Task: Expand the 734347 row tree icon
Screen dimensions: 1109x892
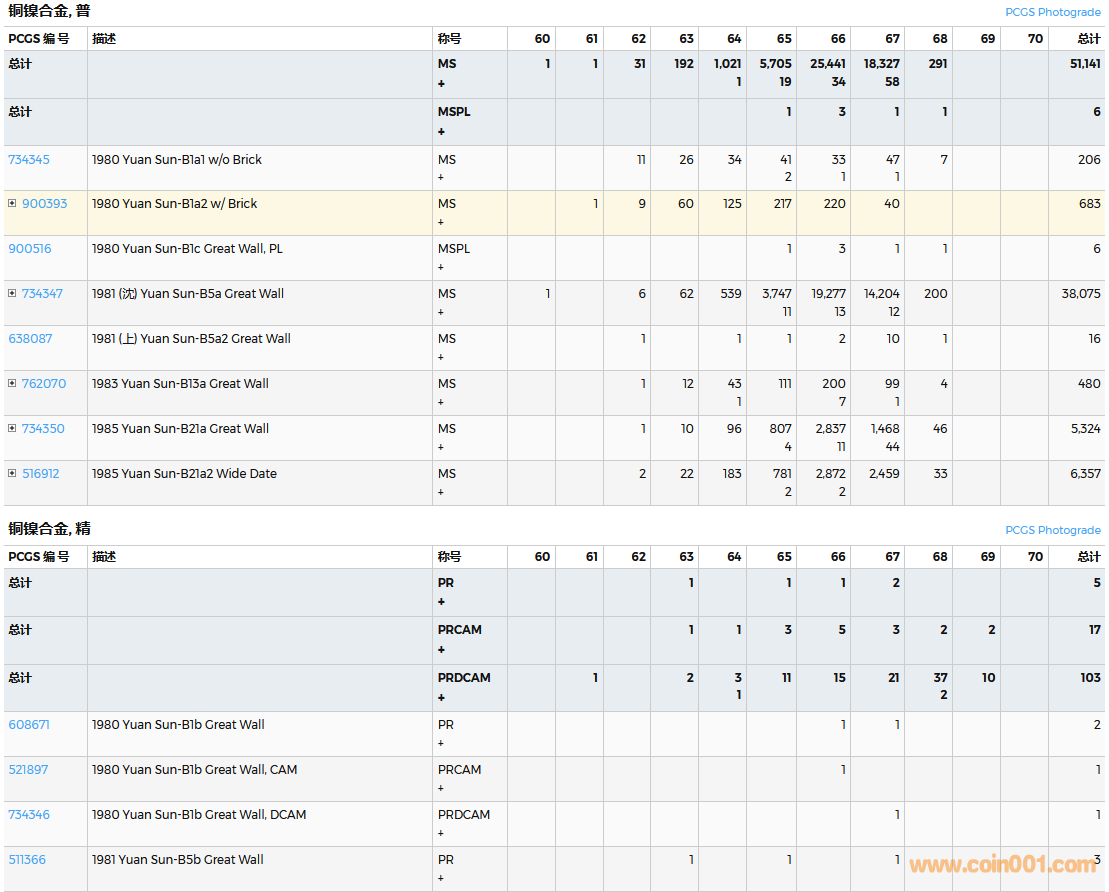Action: [x=12, y=294]
